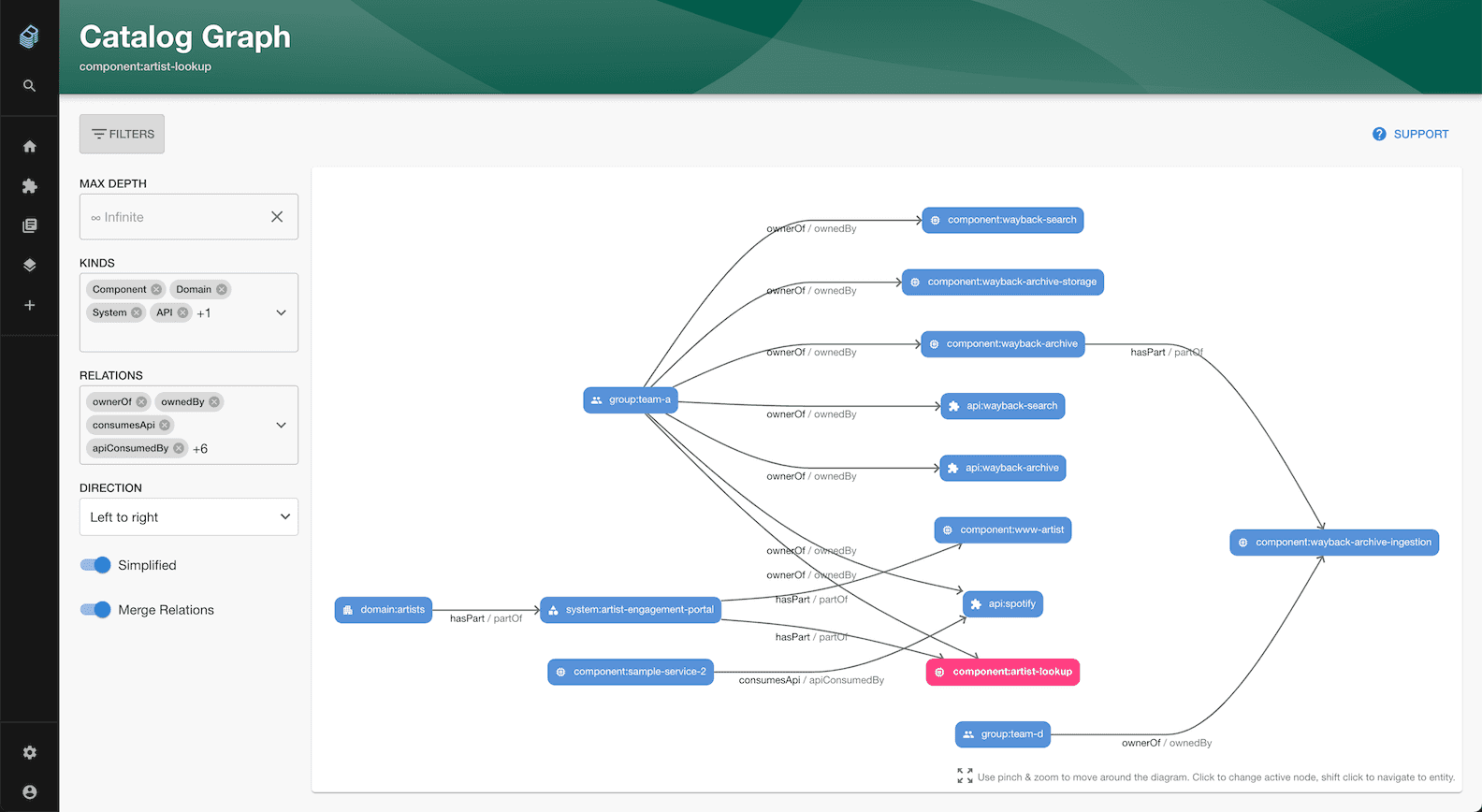Viewport: 1482px width, 812px height.
Task: Open Settings gear in sidebar
Action: pyautogui.click(x=29, y=752)
